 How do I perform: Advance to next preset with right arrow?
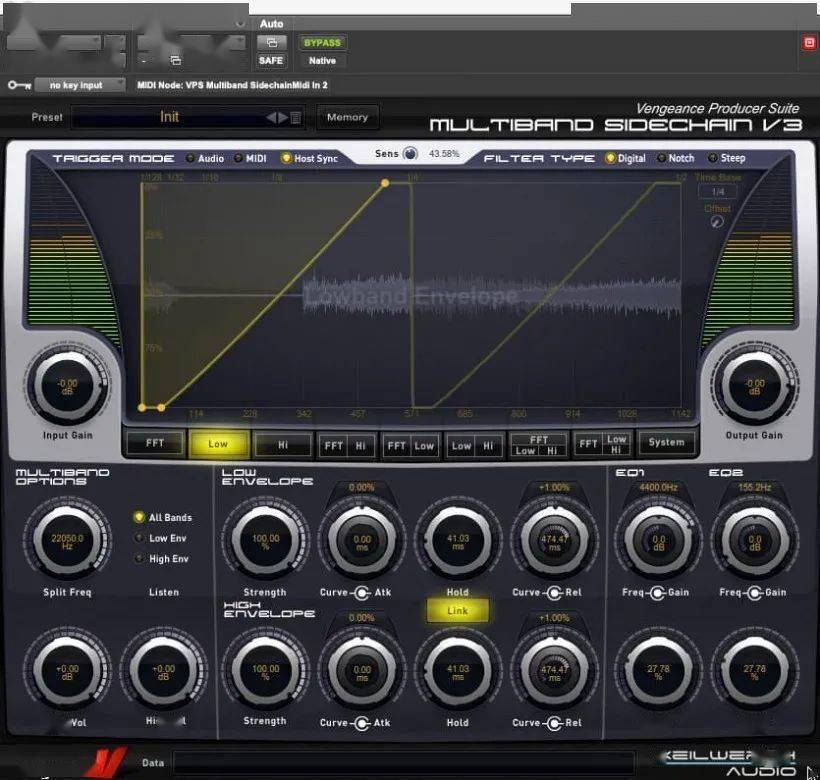pos(282,117)
